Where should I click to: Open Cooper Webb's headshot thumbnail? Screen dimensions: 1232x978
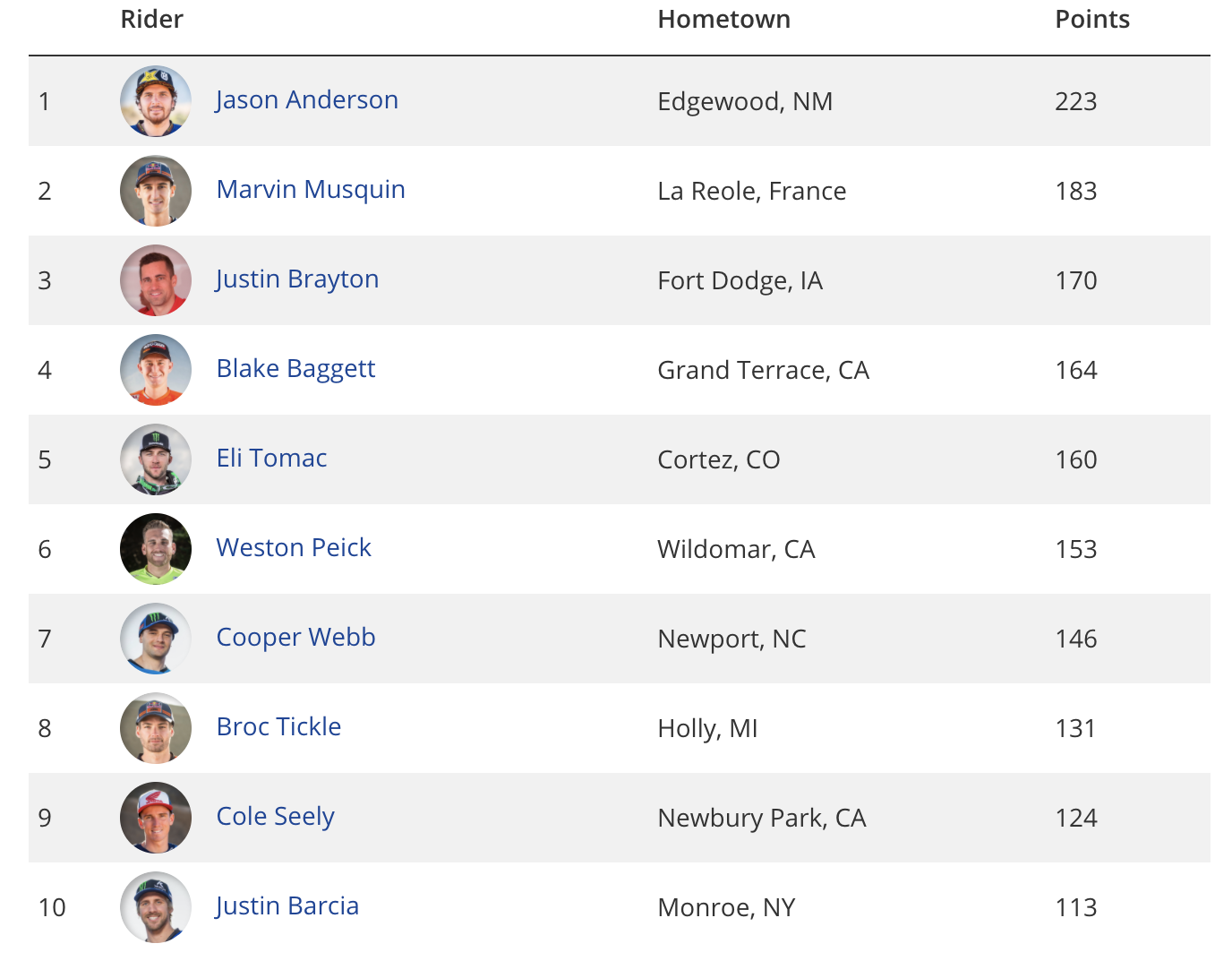(x=156, y=639)
